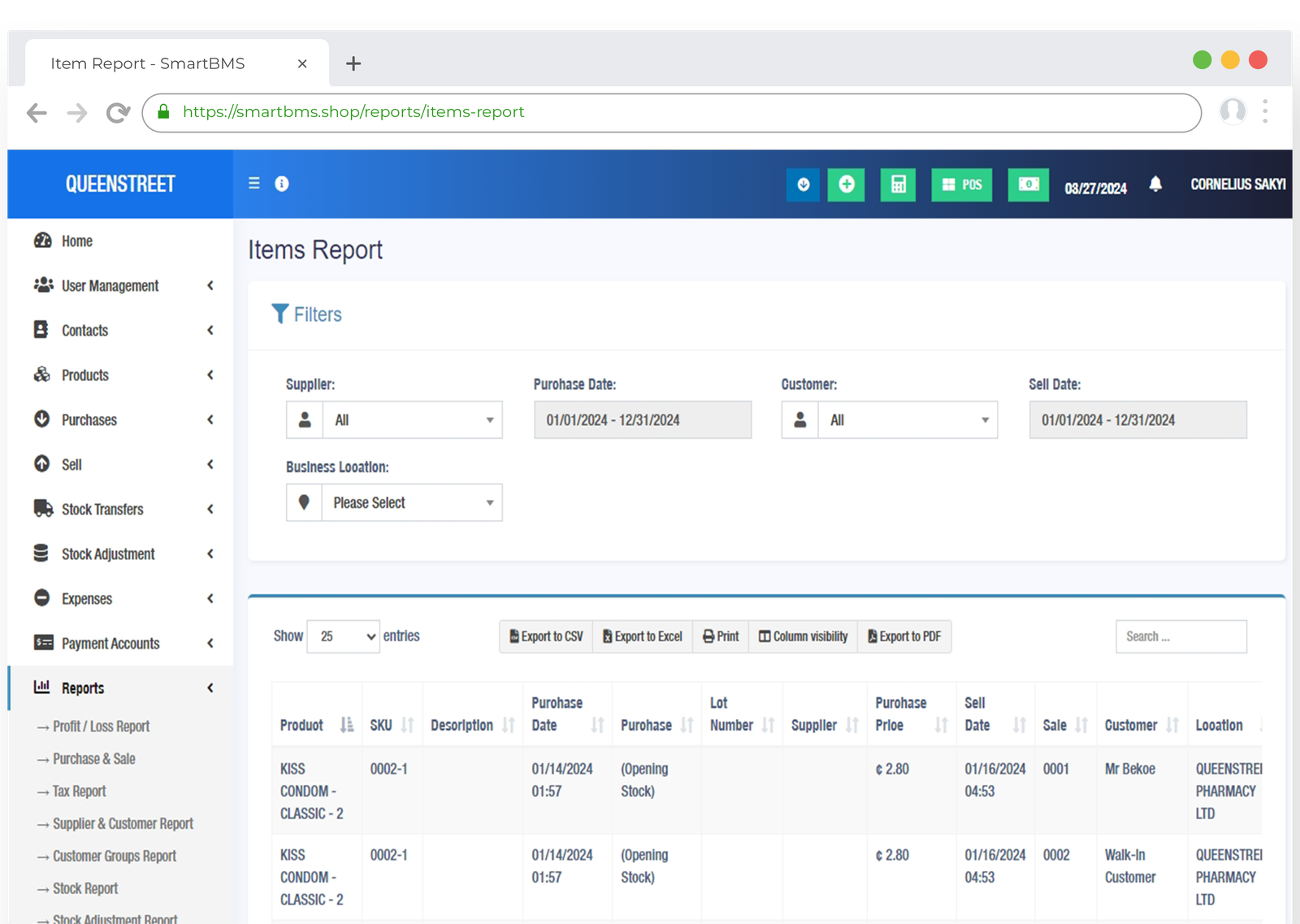
Task: Open the POS button
Action: tap(961, 184)
